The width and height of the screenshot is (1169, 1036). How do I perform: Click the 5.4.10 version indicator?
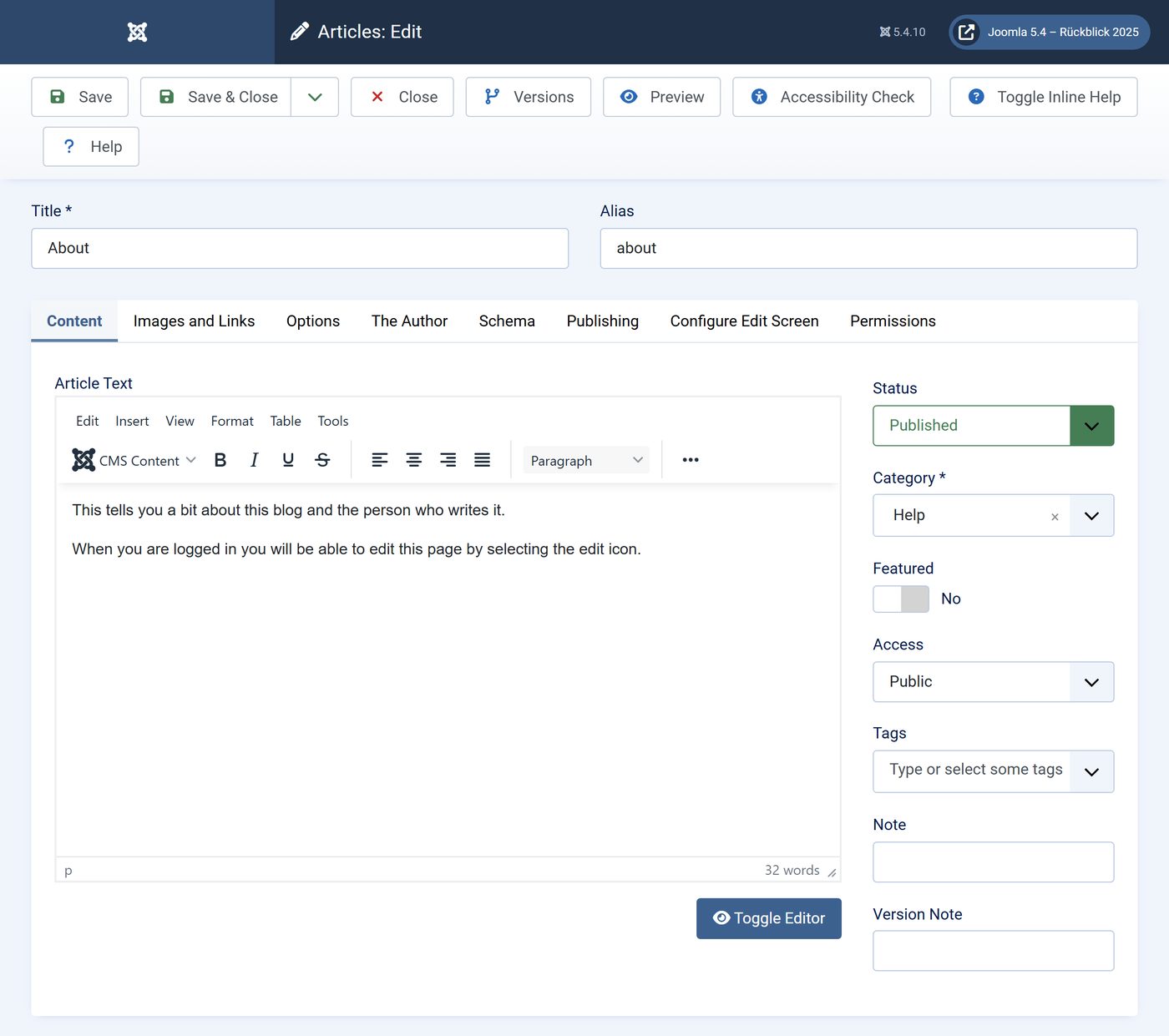[x=902, y=32]
